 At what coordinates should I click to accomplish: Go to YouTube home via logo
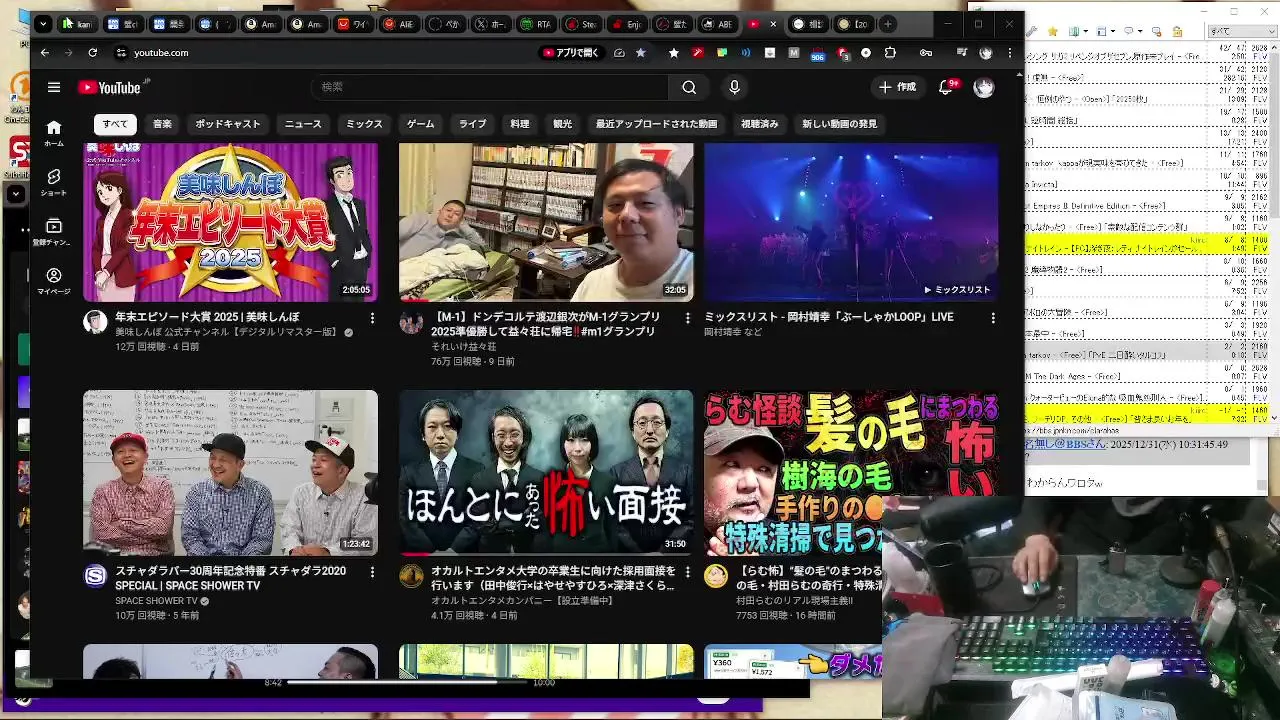coord(110,87)
